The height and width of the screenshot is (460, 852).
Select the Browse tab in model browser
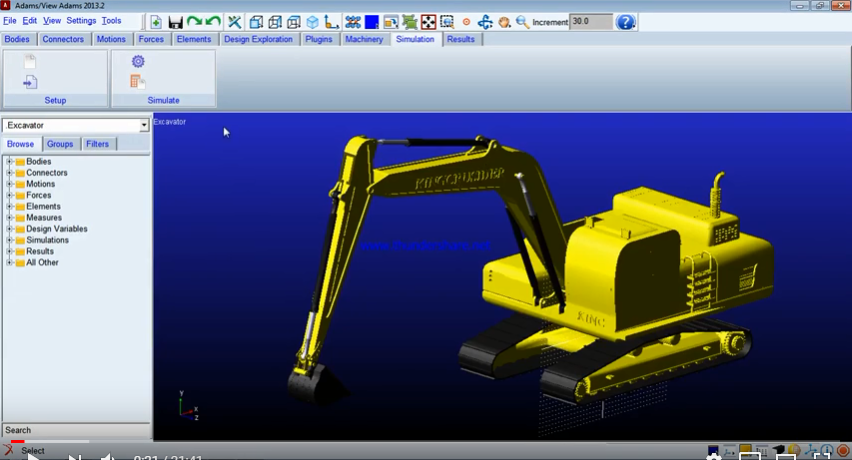[21, 144]
